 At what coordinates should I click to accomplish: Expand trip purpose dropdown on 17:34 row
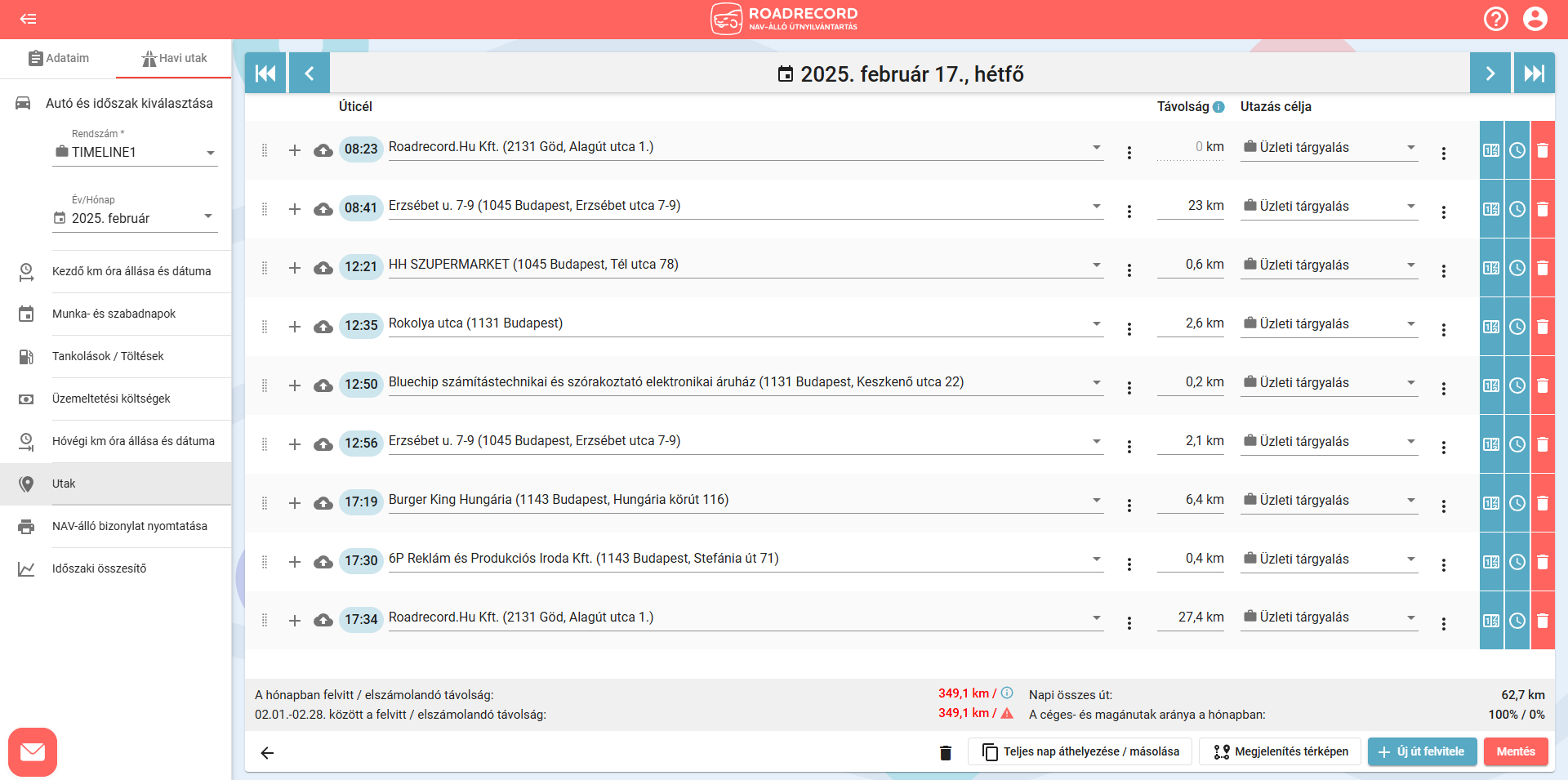tap(1410, 617)
